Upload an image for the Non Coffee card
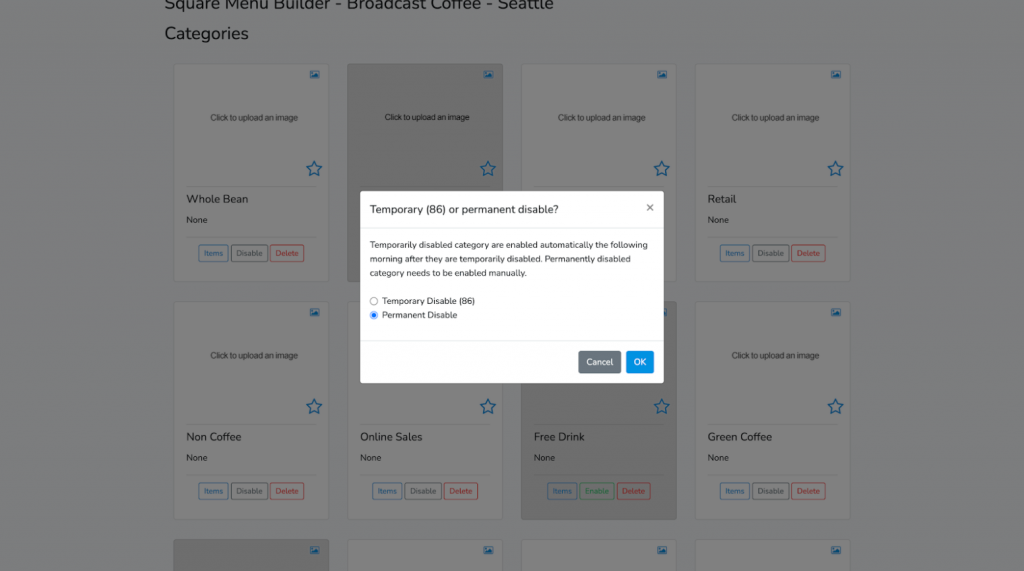 (x=254, y=355)
